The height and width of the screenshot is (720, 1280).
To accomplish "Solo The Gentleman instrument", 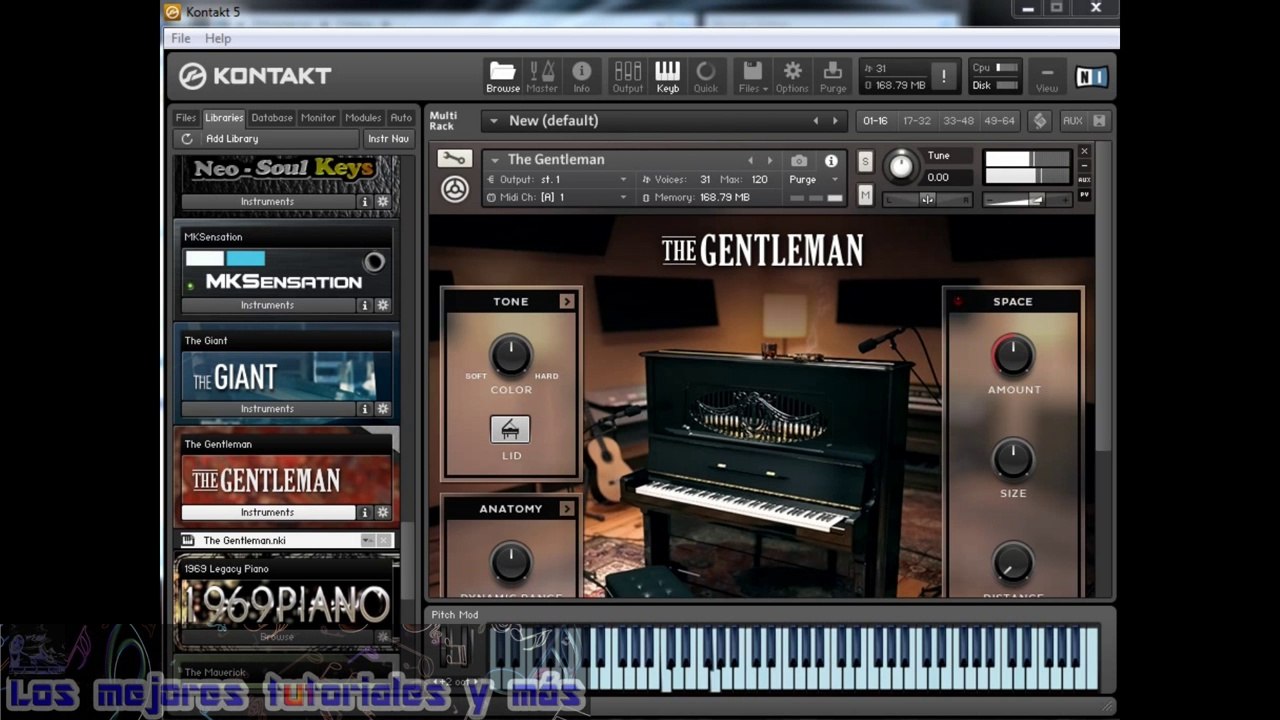I will (865, 161).
